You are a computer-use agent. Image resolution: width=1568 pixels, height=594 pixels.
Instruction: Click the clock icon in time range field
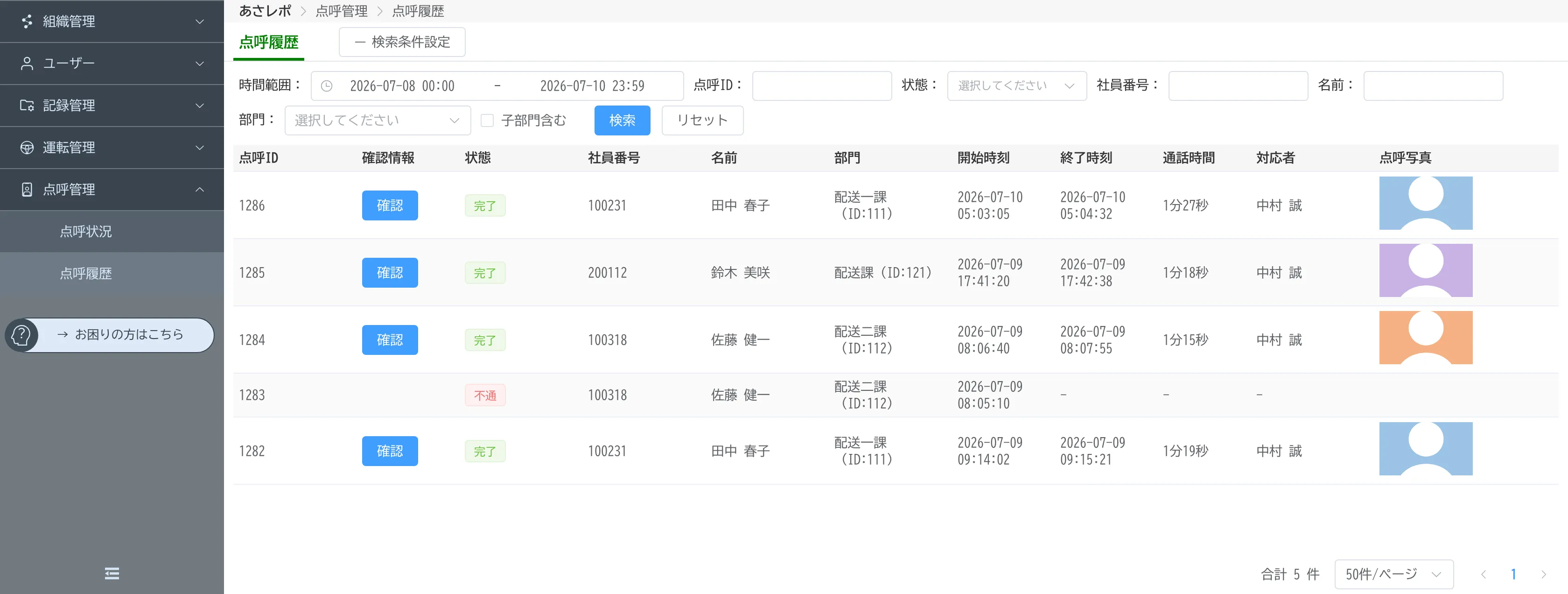pyautogui.click(x=327, y=86)
